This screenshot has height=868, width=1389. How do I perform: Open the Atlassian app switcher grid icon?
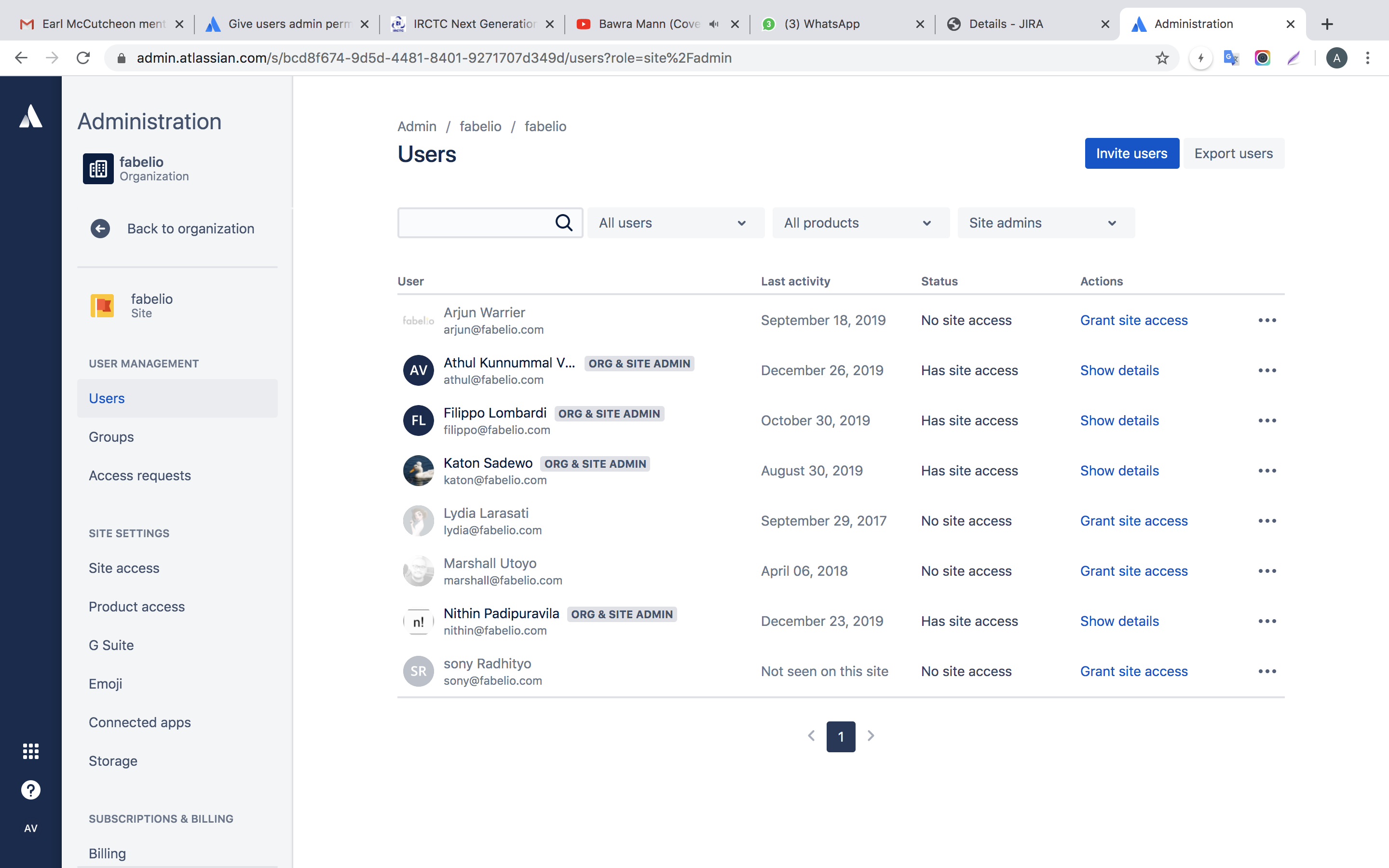(x=30, y=751)
